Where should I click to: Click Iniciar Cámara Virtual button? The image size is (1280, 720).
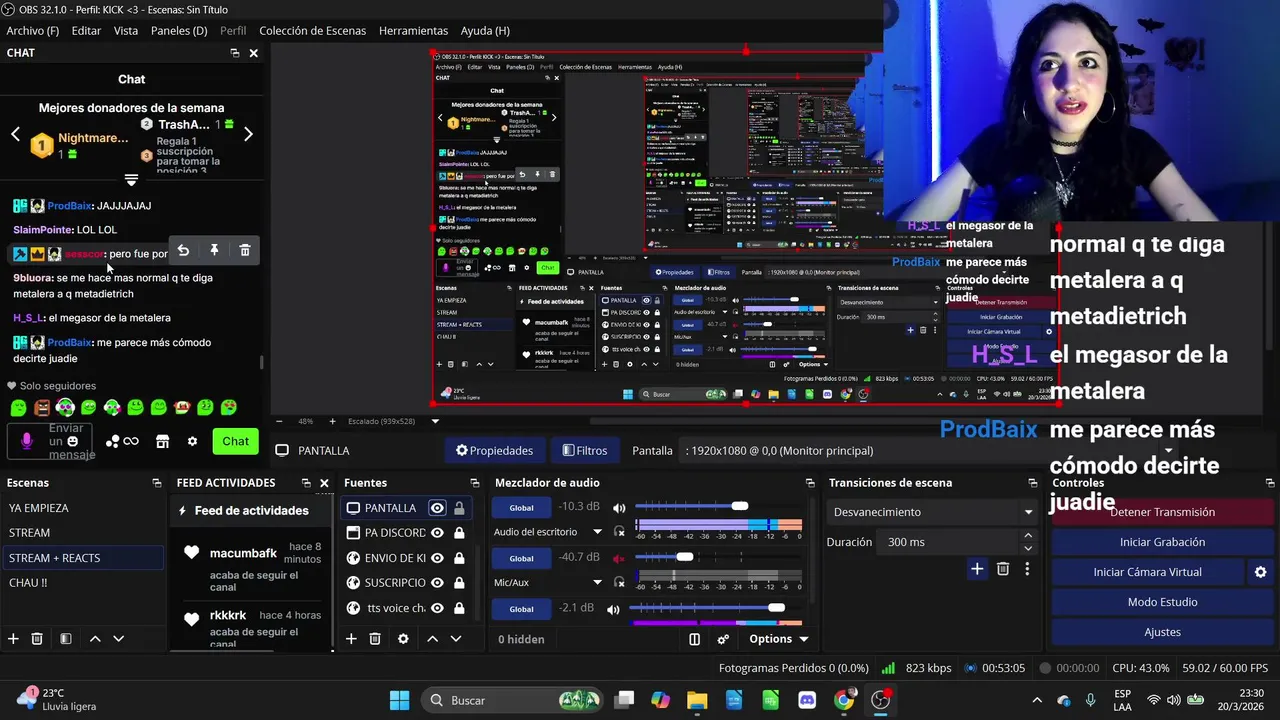(x=1147, y=572)
